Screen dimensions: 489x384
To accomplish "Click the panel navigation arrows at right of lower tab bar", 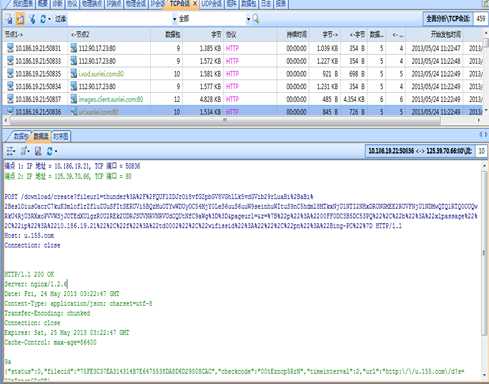I will point(483,134).
